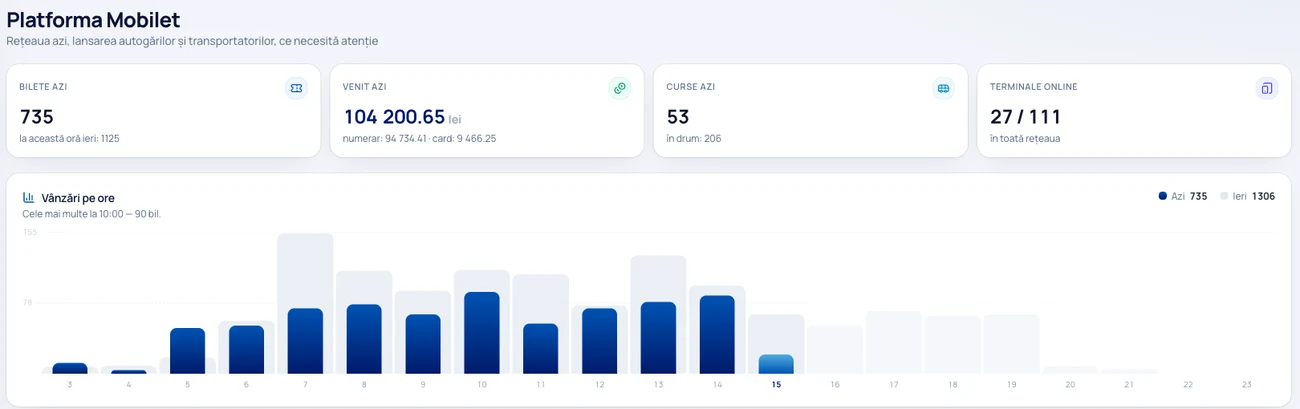Screen dimensions: 1300x409
Task: Click text 'Cele mai multe la 10:00 — 90 bil.'
Action: (91, 214)
